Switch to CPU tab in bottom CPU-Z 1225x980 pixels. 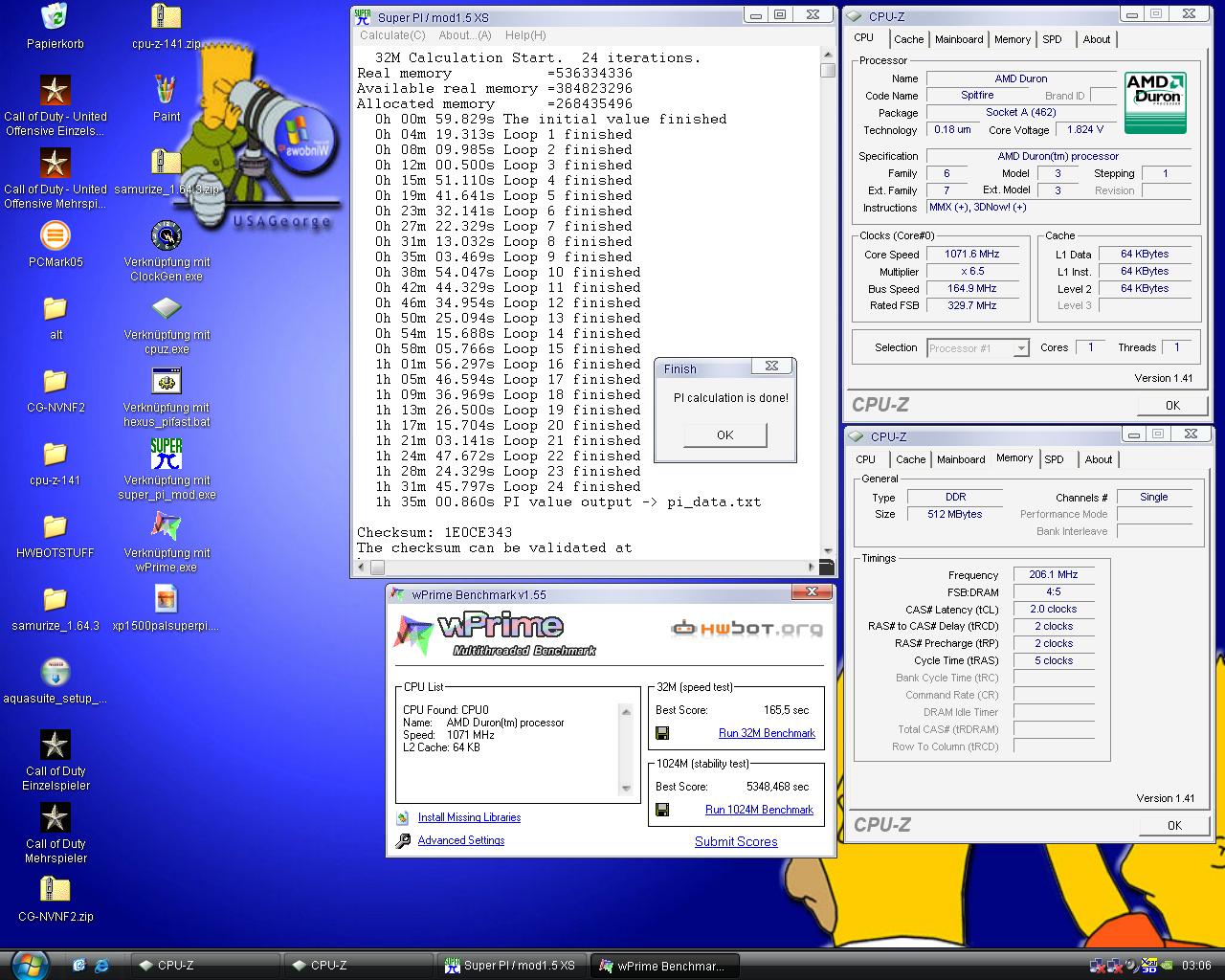click(x=865, y=459)
